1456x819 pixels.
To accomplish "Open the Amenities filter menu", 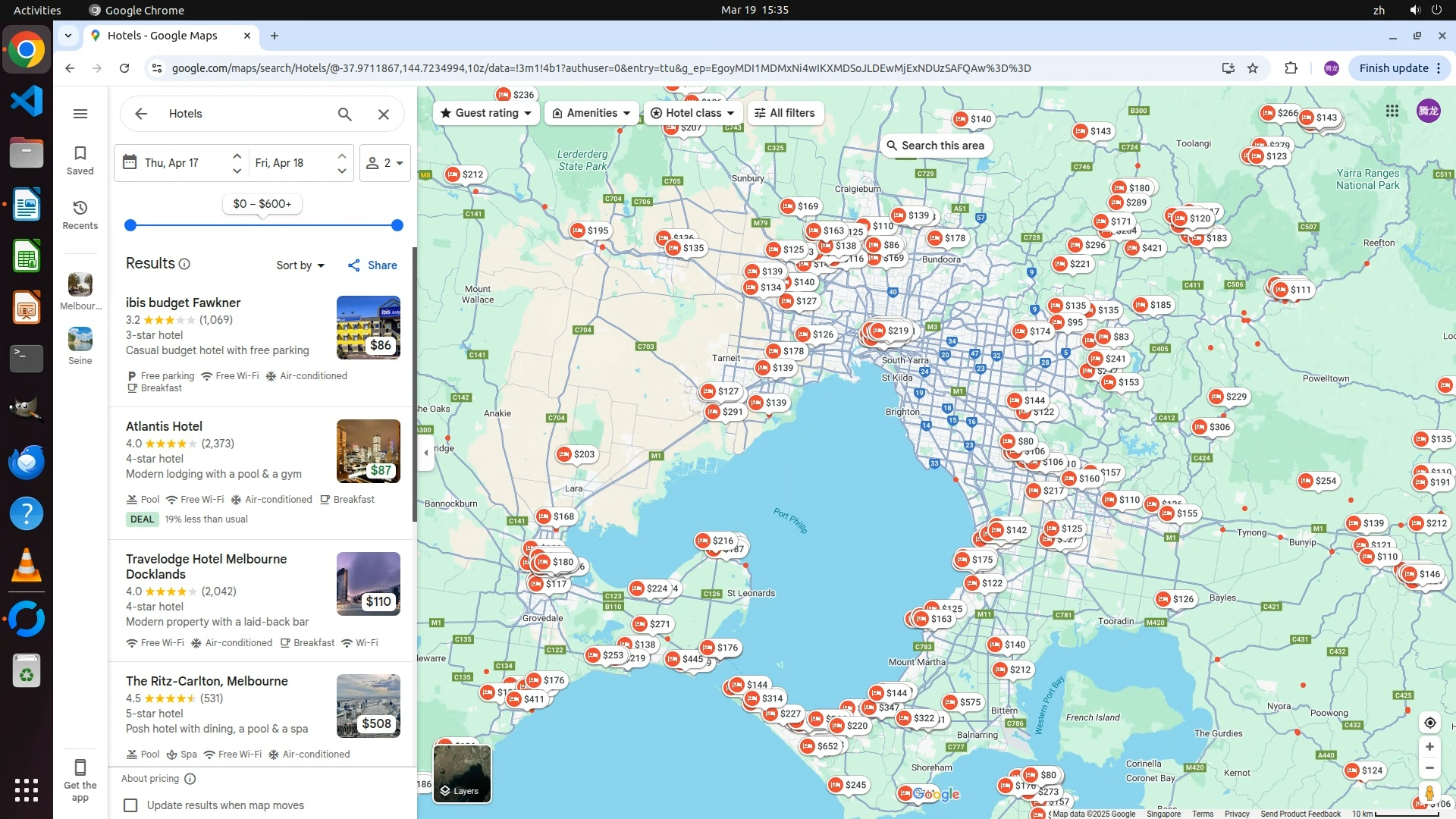I will [591, 113].
